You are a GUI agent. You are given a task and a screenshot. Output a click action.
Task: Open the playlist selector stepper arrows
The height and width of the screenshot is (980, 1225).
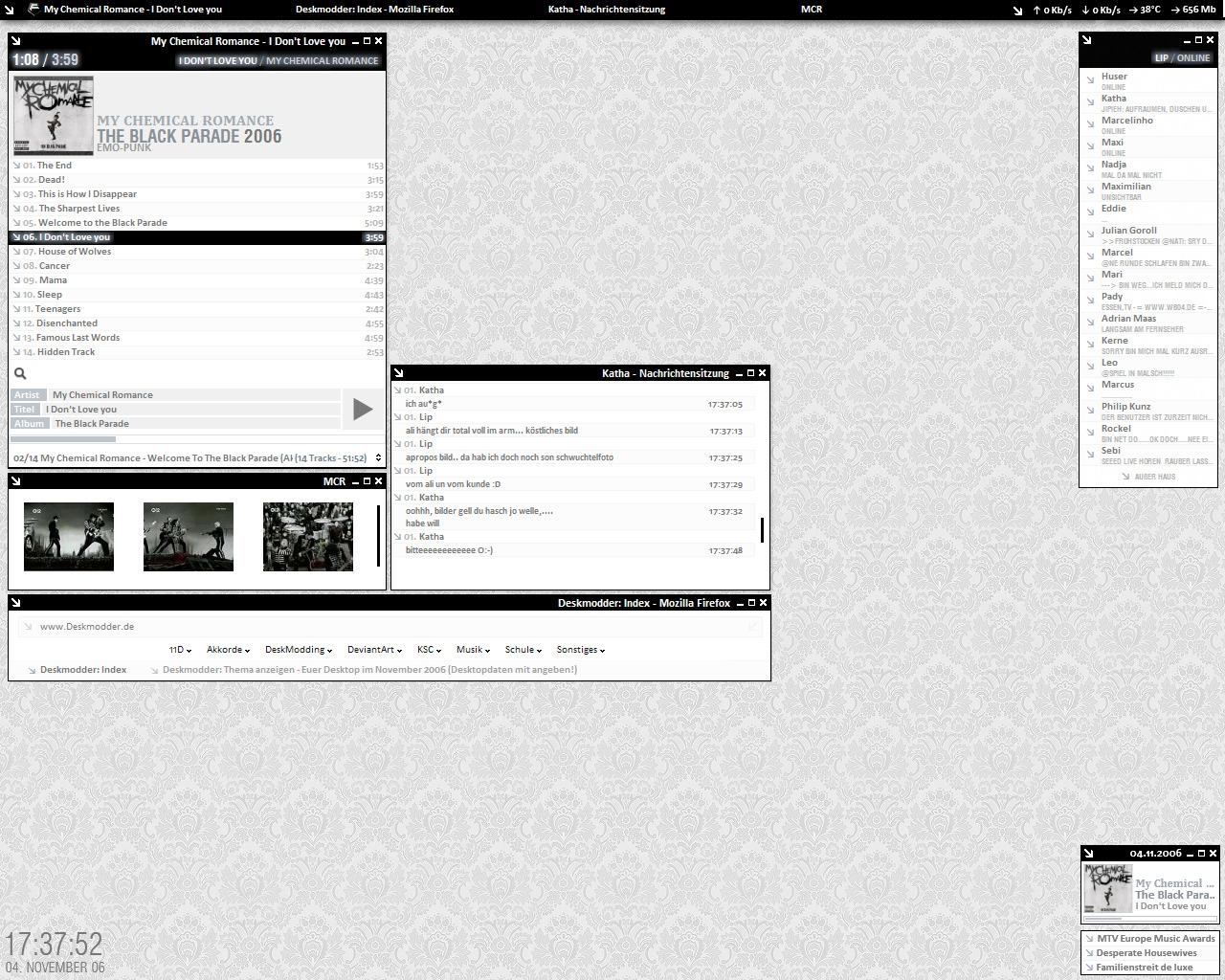click(378, 458)
